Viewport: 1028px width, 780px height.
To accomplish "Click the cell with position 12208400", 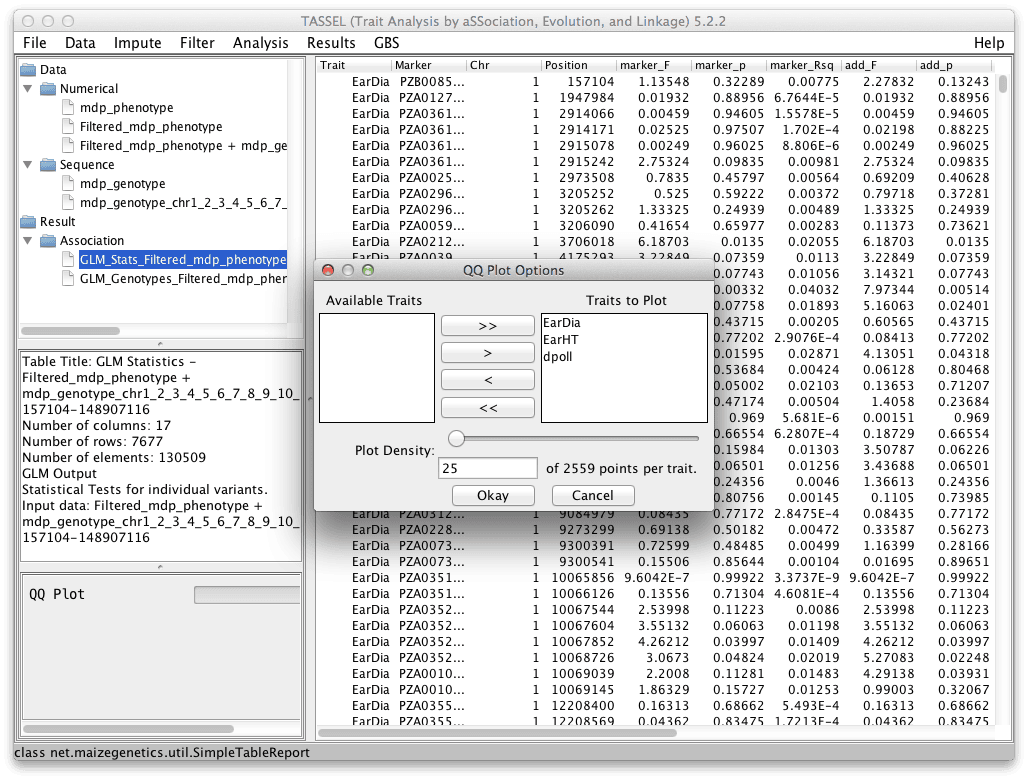I will (580, 705).
